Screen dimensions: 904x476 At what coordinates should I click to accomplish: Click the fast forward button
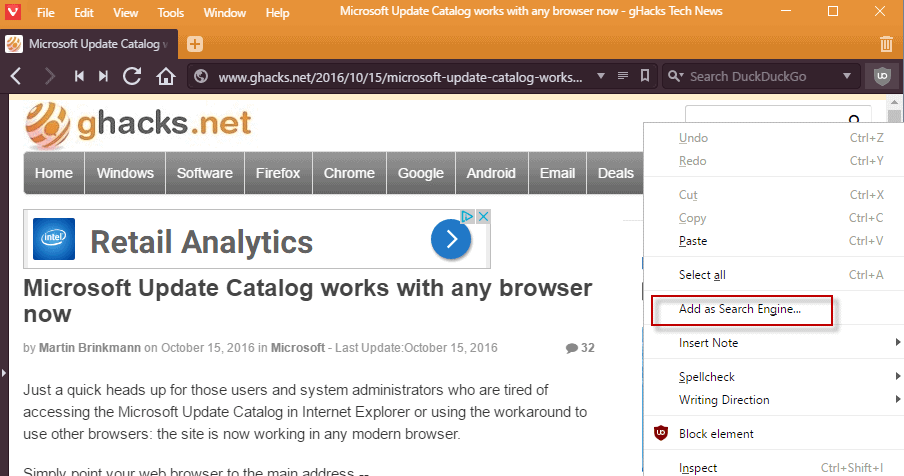(x=103, y=76)
